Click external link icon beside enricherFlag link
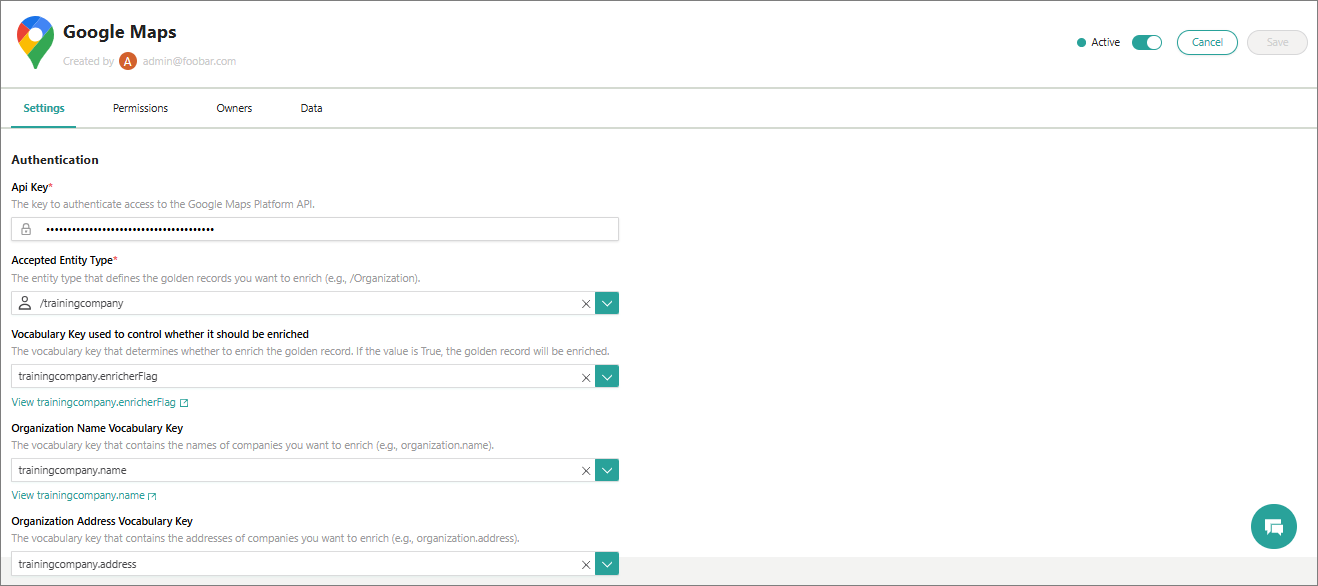Screen dimensions: 1318x586 pos(184,403)
